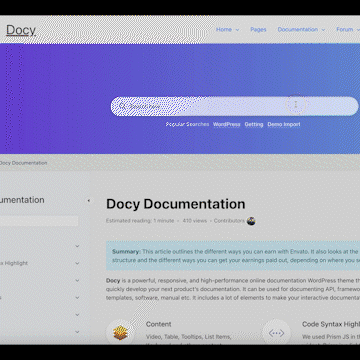Click the 'Code Syntax' feature heading
The image size is (360, 360).
331,324
